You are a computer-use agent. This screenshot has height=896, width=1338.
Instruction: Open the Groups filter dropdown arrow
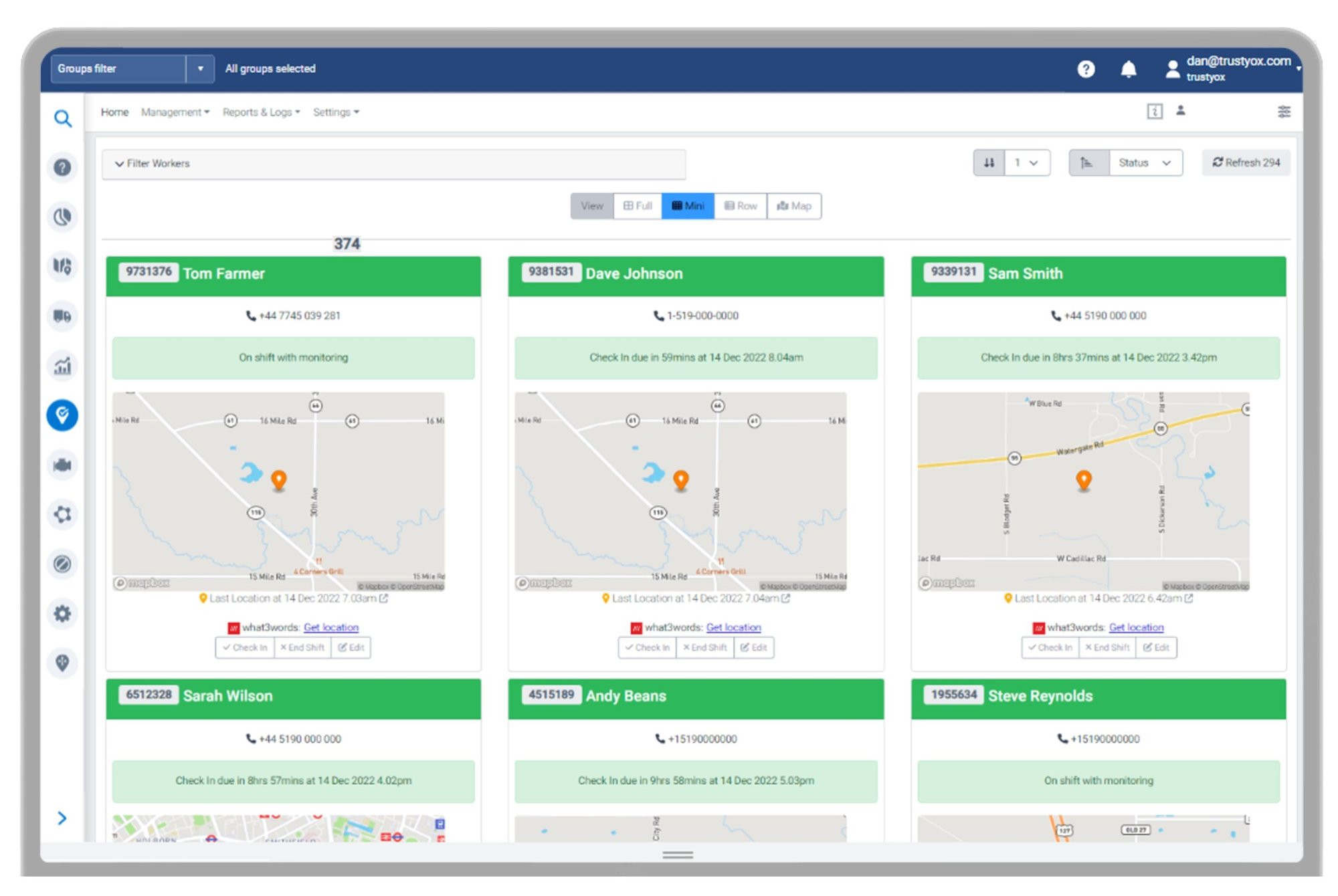pos(200,68)
